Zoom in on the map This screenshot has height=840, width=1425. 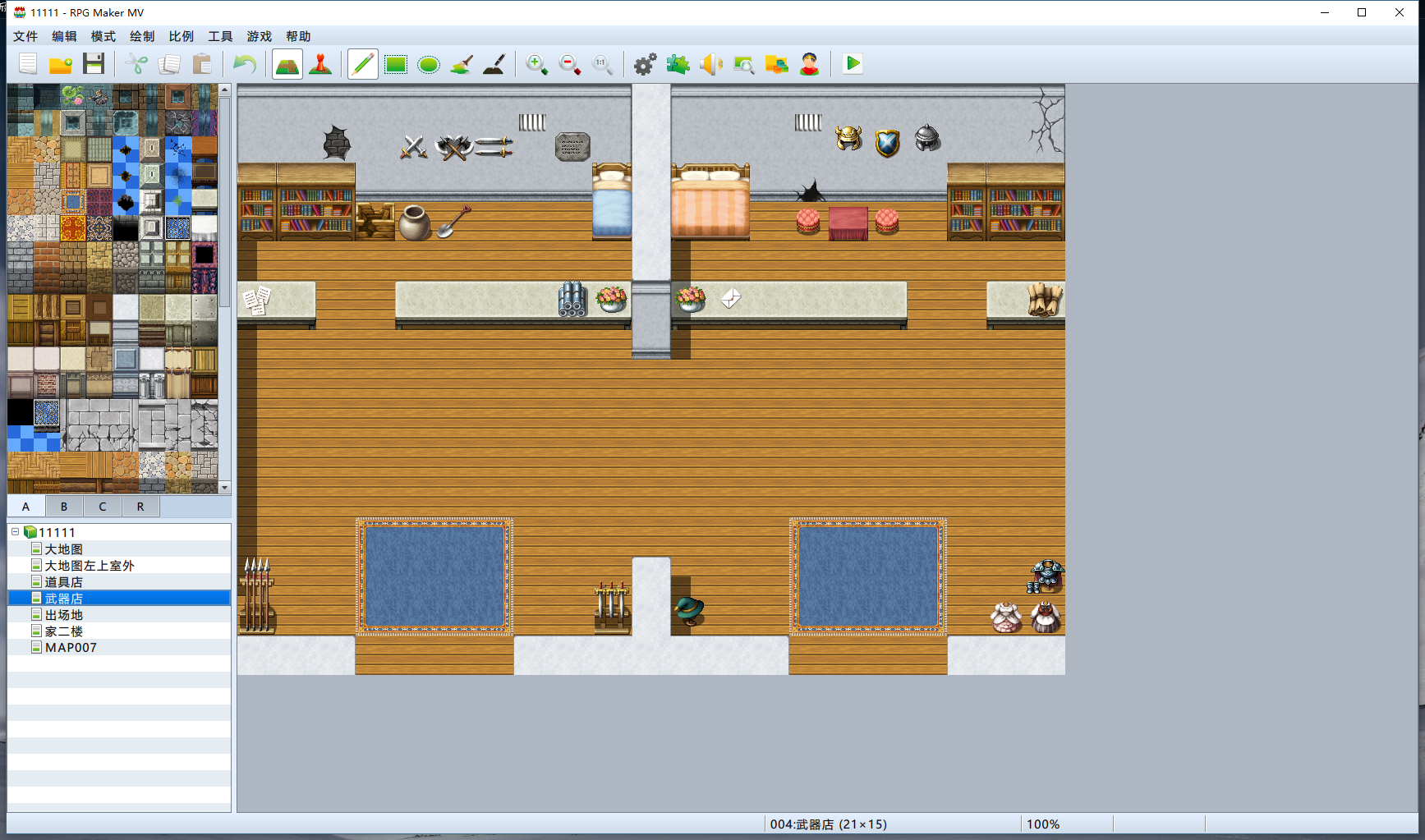(537, 64)
